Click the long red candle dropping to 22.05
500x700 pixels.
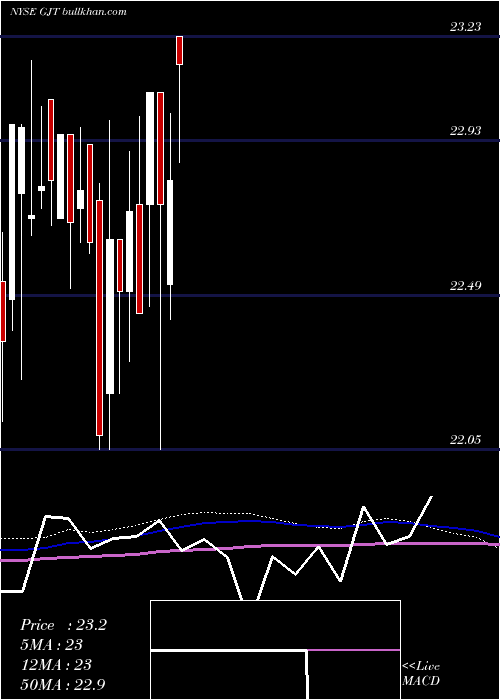click(100, 318)
